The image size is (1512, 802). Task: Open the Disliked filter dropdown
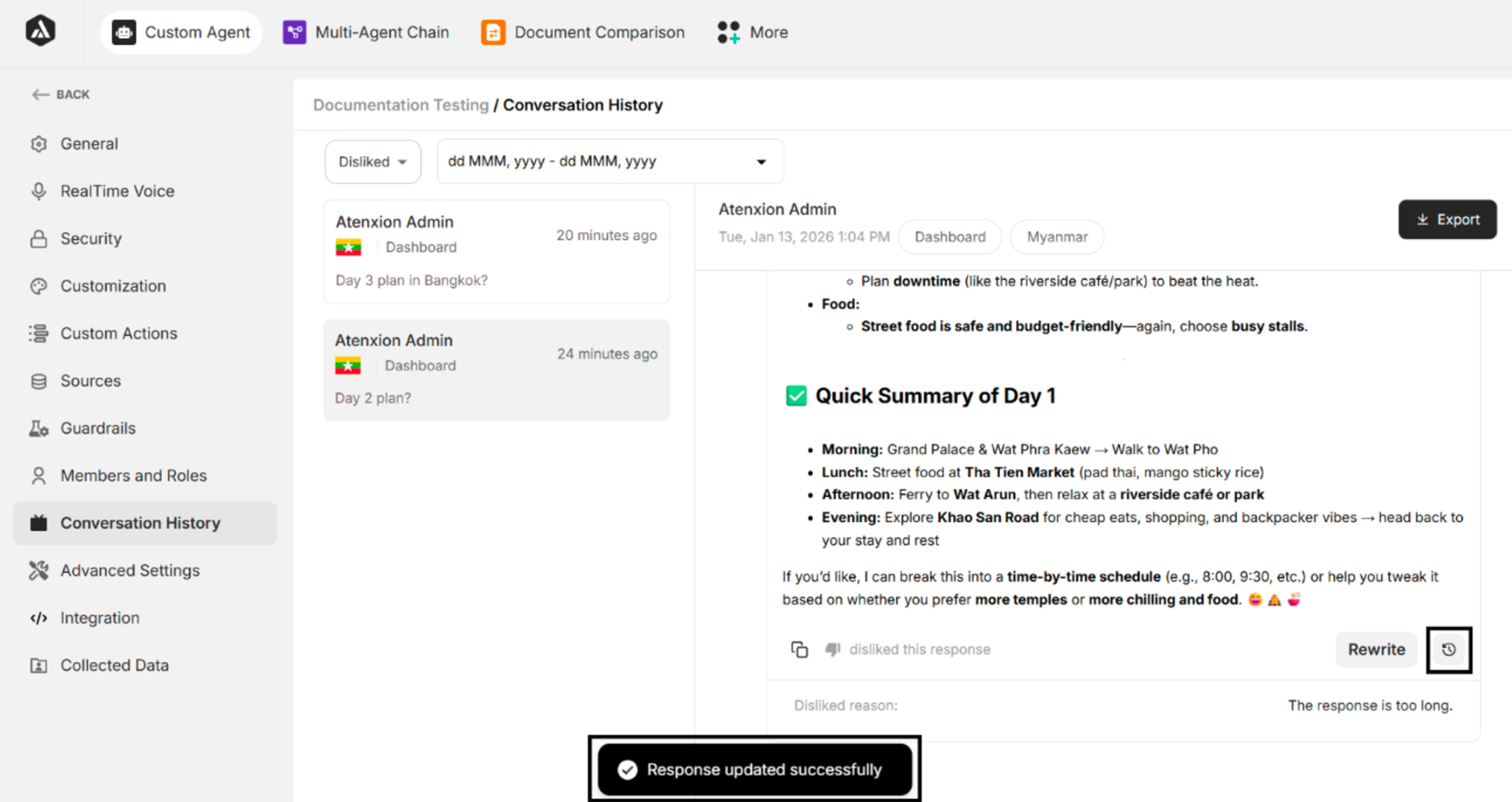(372, 161)
